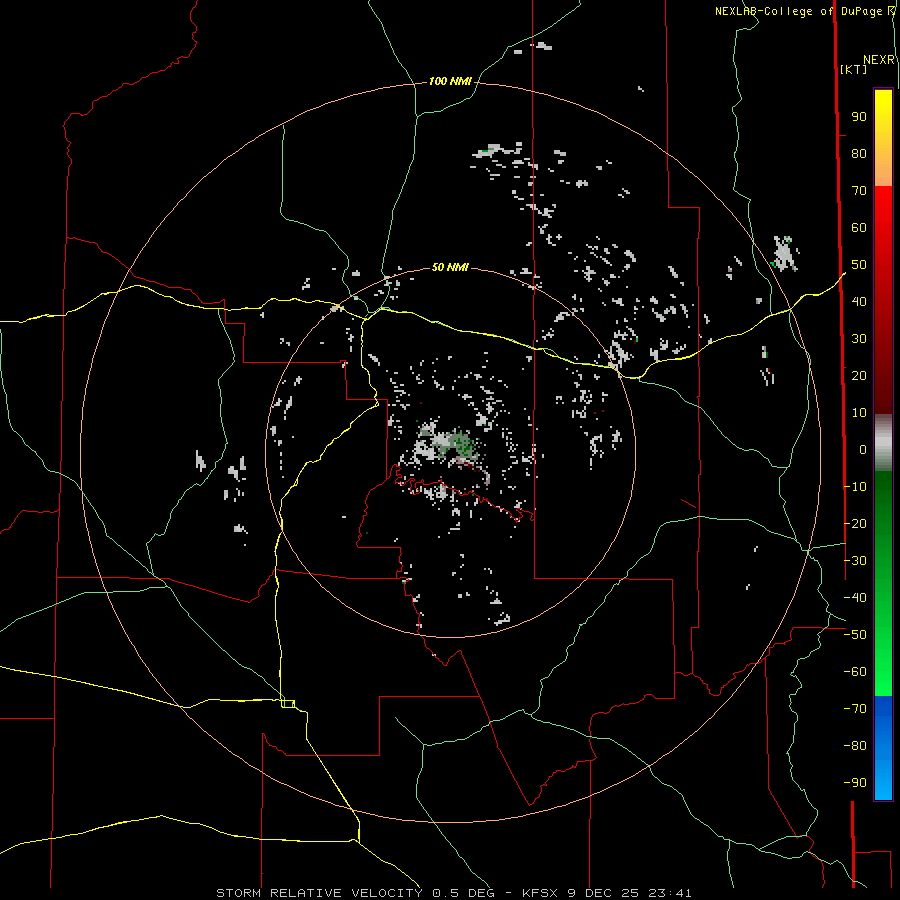Click the Storm Relative Velocity caption at bottom
This screenshot has height=900, width=900.
pos(454,893)
